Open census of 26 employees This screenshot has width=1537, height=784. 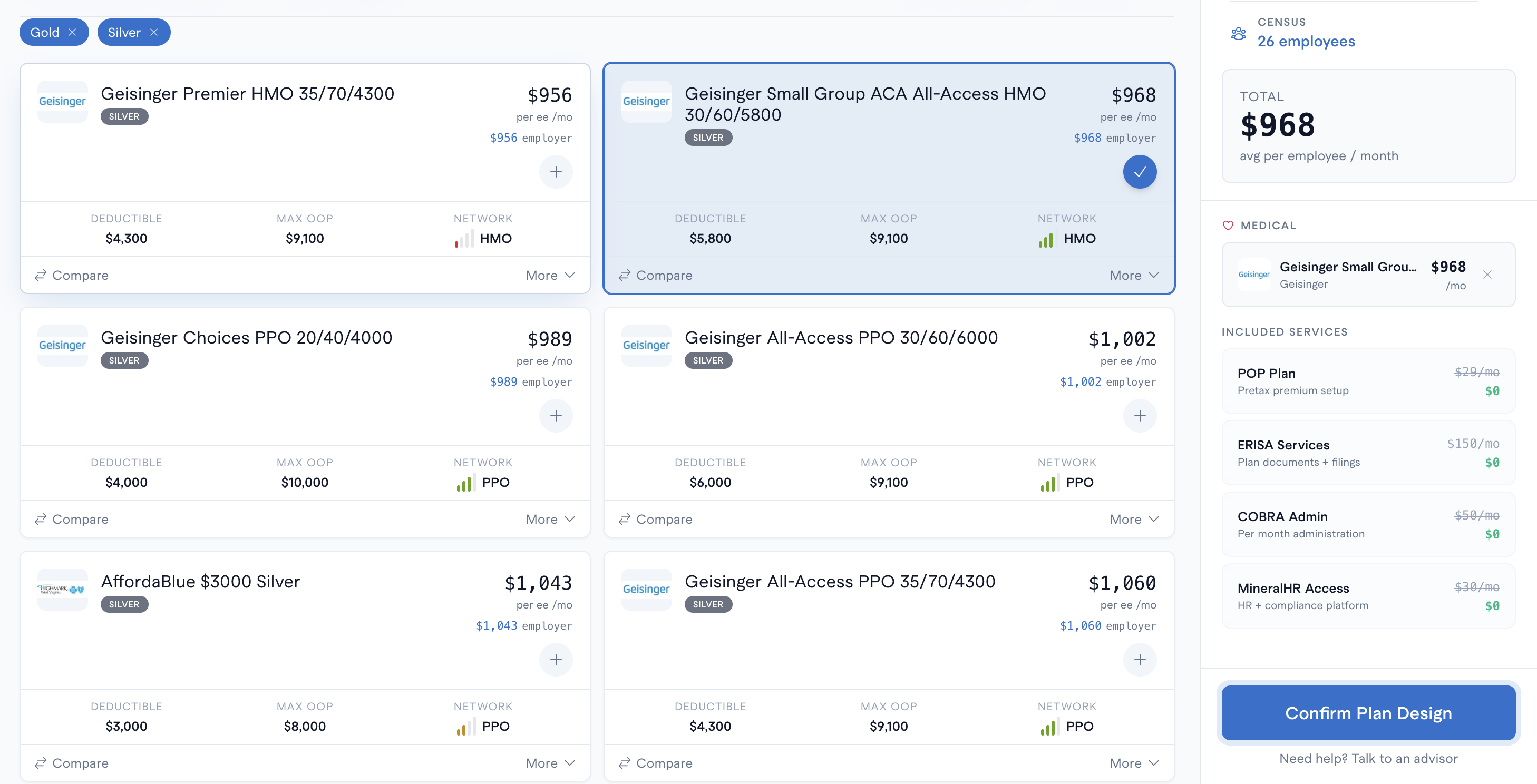pos(1306,41)
